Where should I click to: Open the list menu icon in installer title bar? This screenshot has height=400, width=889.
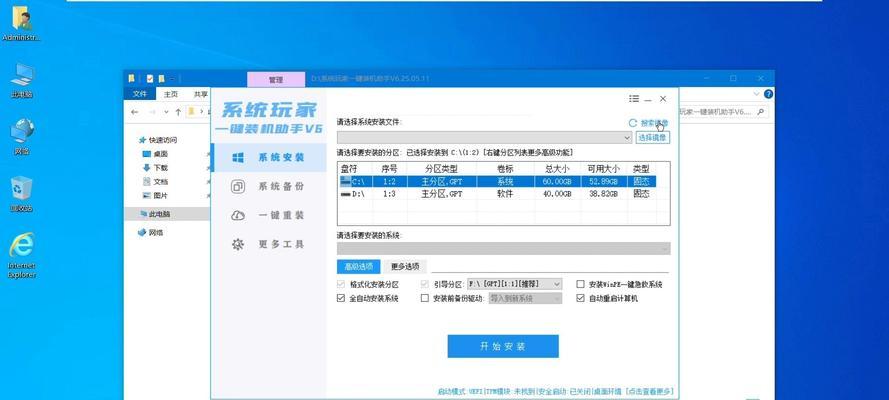click(634, 99)
